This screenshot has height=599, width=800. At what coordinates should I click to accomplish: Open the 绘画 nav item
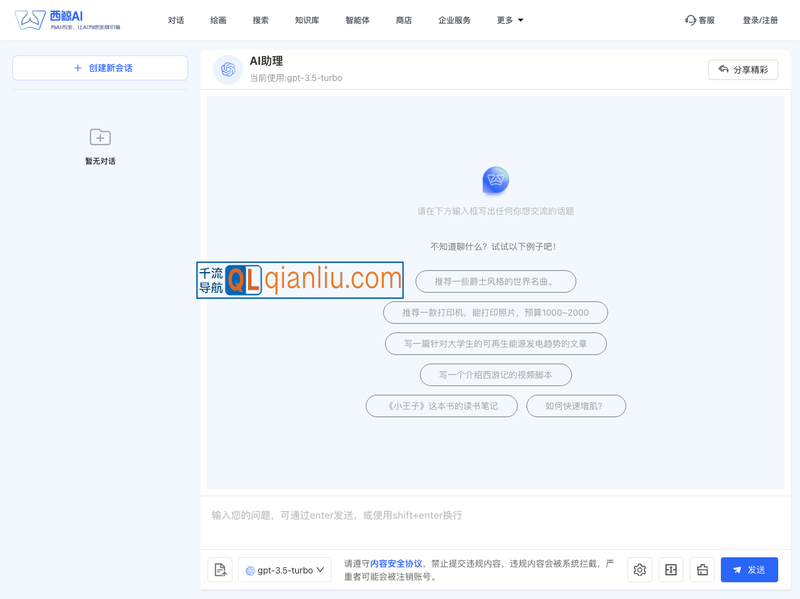(x=218, y=20)
